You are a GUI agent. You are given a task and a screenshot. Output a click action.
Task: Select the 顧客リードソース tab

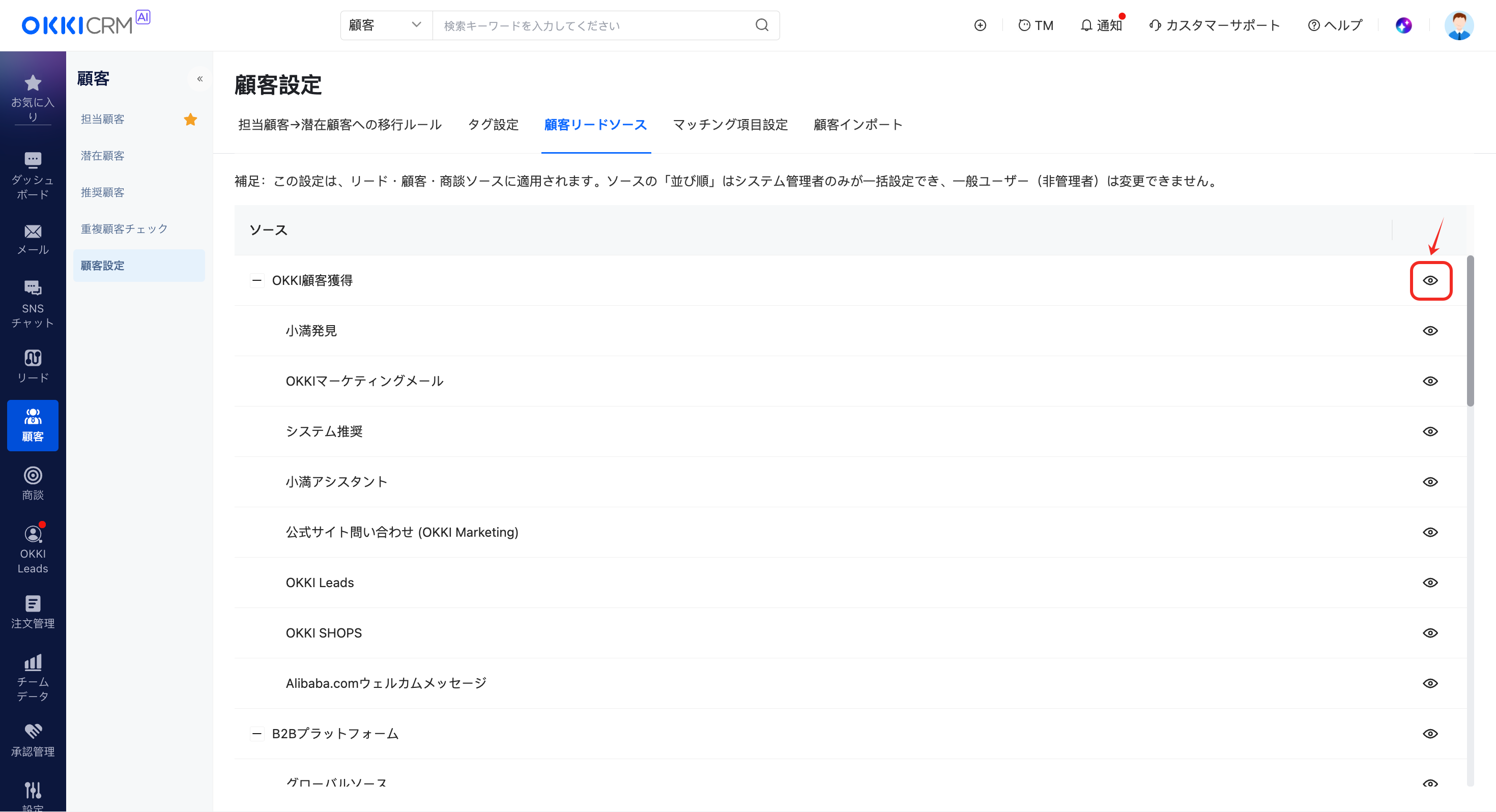pyautogui.click(x=595, y=125)
